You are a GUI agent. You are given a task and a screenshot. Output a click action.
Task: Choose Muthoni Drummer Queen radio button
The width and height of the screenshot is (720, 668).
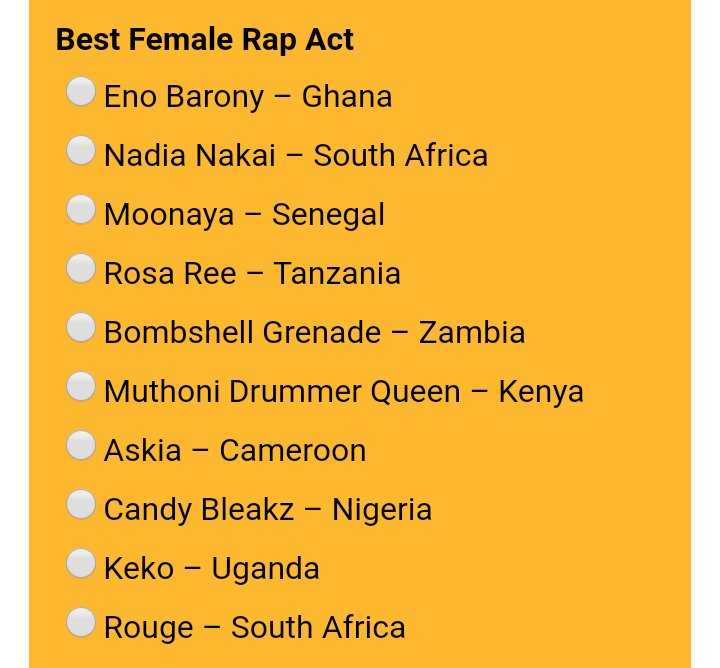click(81, 387)
